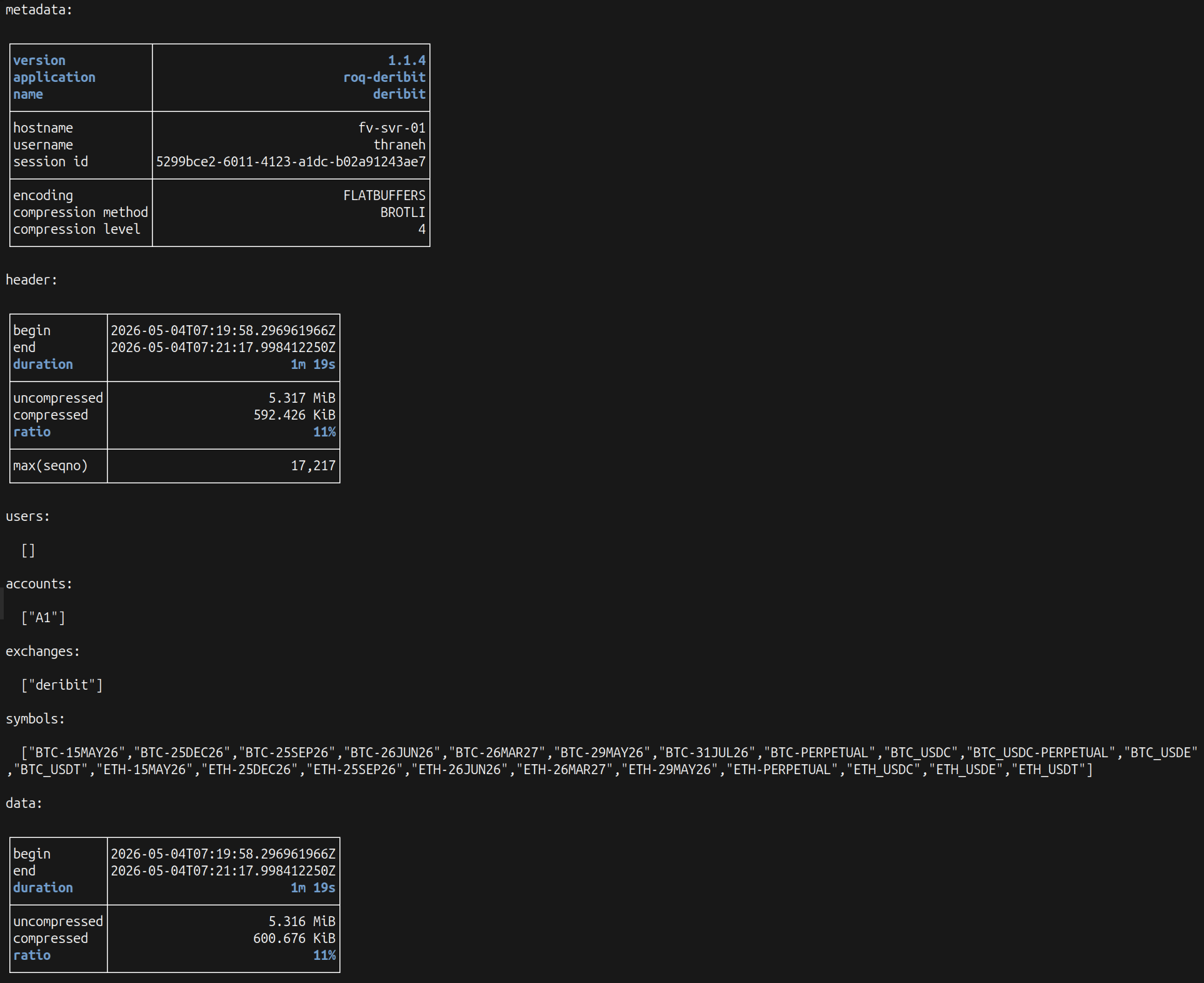Select the compressed size "600.676 KiB"
This screenshot has height=983, width=1204.
(294, 939)
